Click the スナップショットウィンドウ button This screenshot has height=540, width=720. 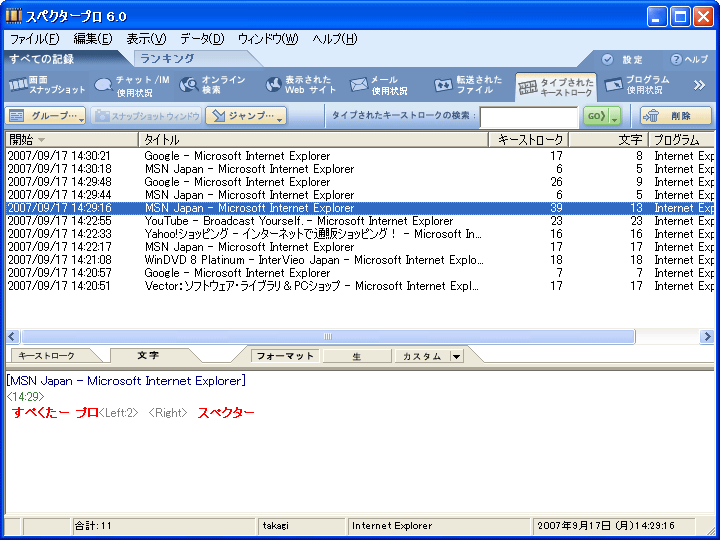(146, 116)
